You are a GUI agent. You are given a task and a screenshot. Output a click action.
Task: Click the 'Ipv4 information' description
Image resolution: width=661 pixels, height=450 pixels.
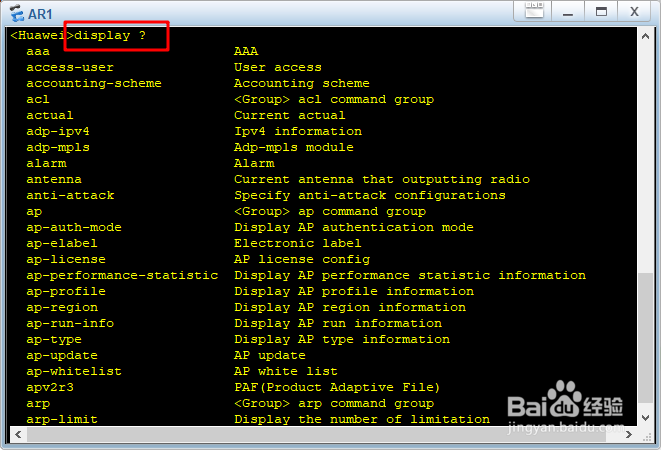[x=298, y=132]
